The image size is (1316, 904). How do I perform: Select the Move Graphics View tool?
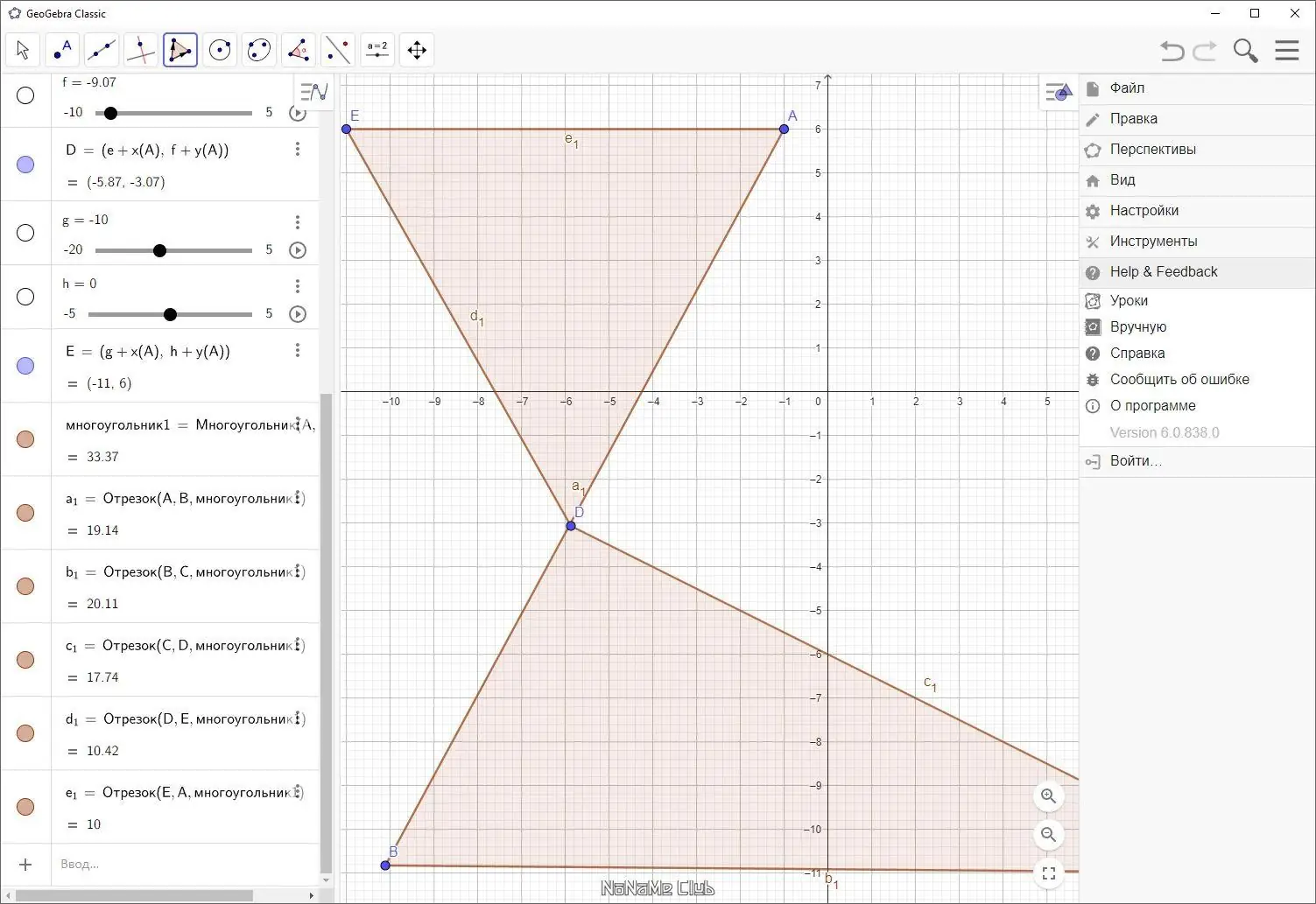417,50
